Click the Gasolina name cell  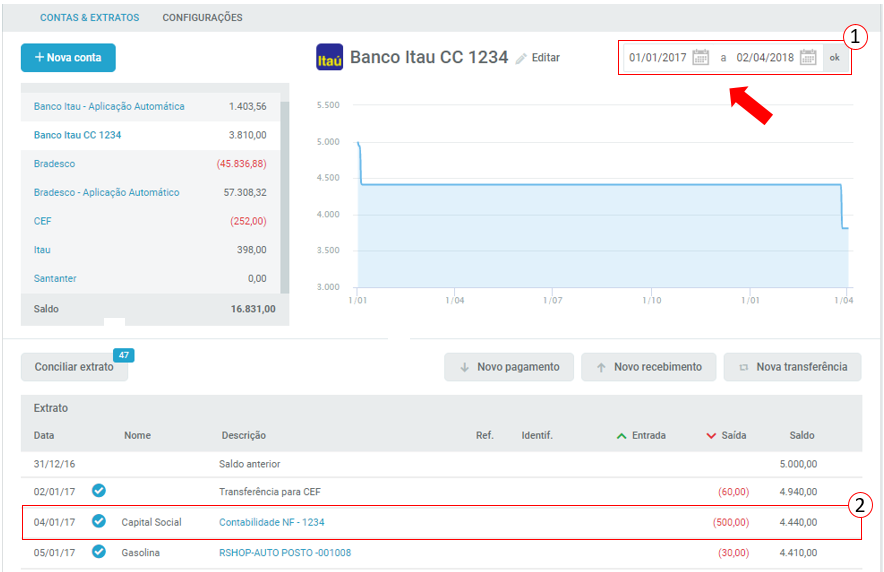[x=140, y=553]
